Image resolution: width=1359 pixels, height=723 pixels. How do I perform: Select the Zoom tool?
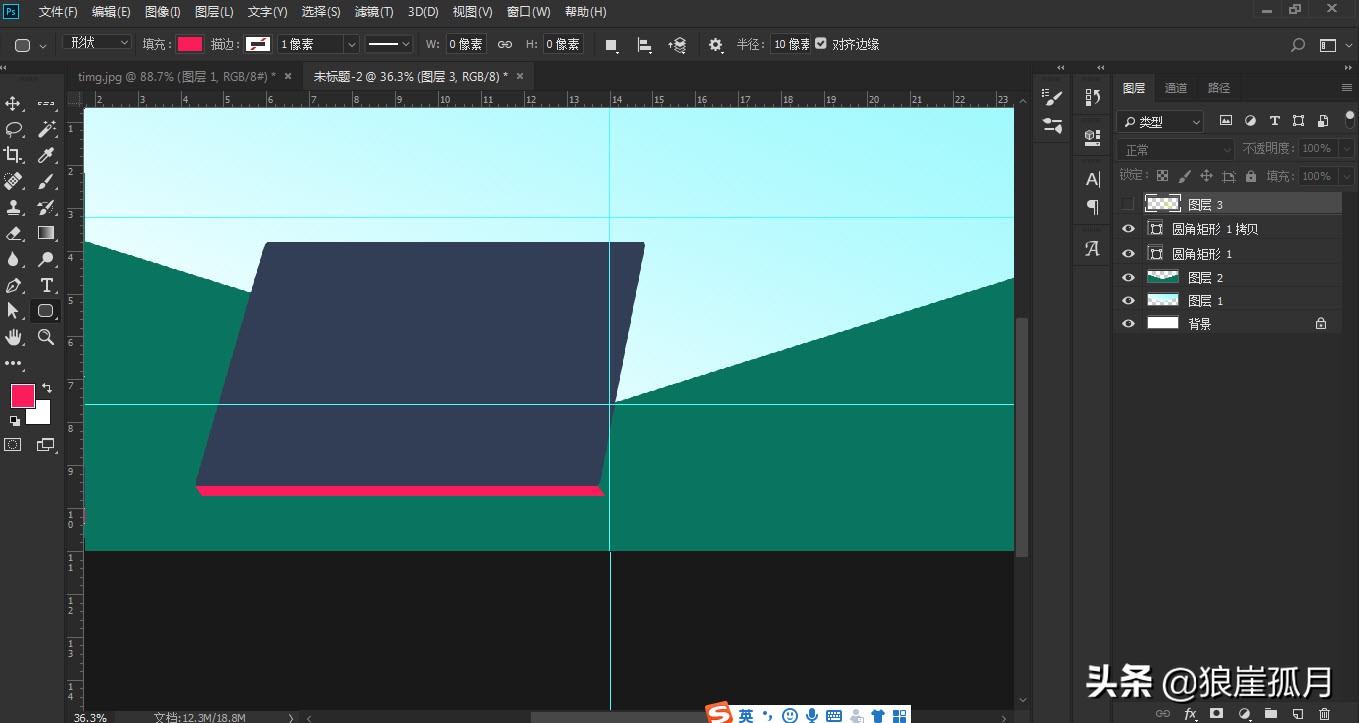[46, 337]
